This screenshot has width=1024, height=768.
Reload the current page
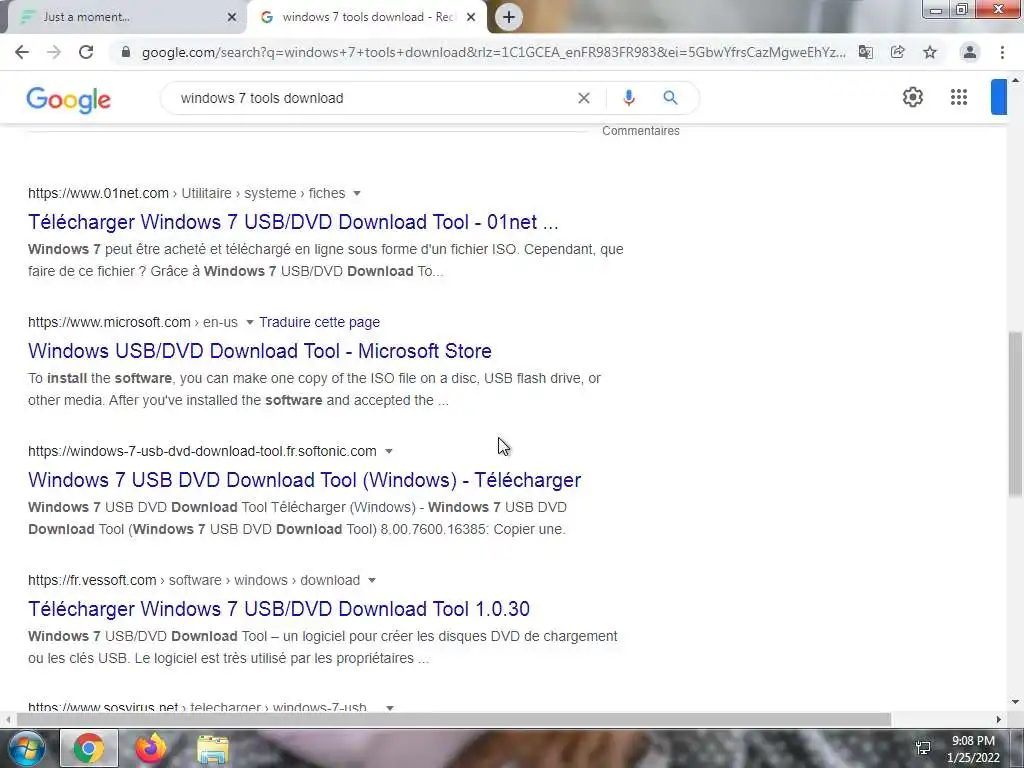click(x=86, y=52)
